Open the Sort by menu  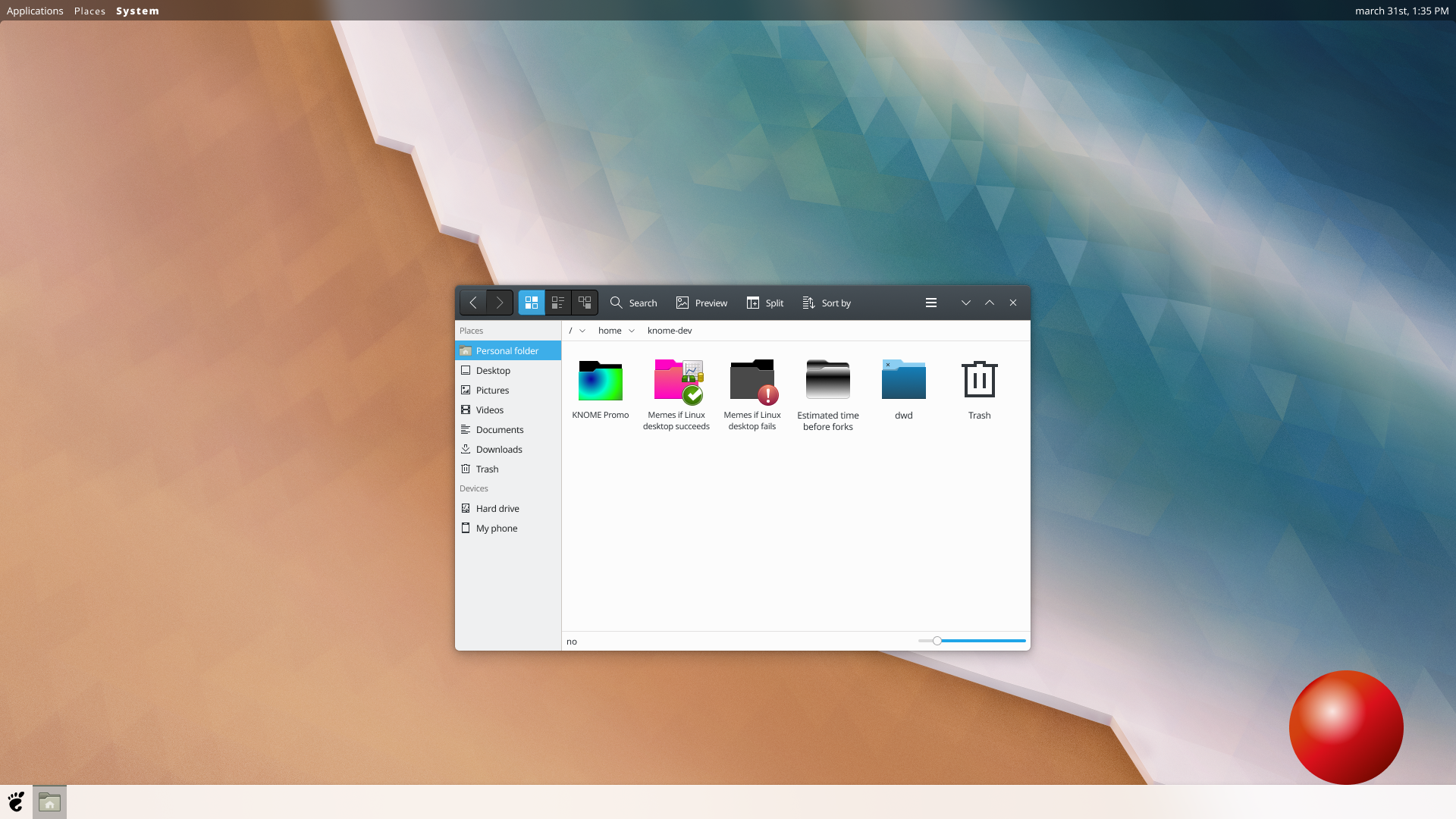tap(827, 303)
